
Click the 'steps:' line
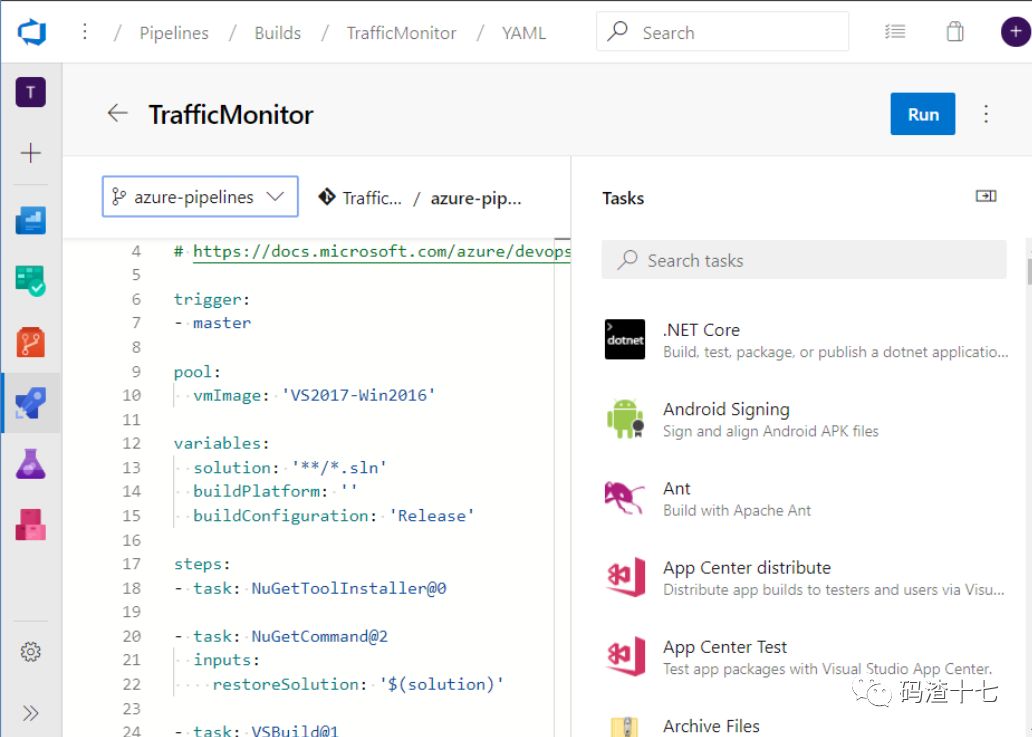tap(202, 564)
